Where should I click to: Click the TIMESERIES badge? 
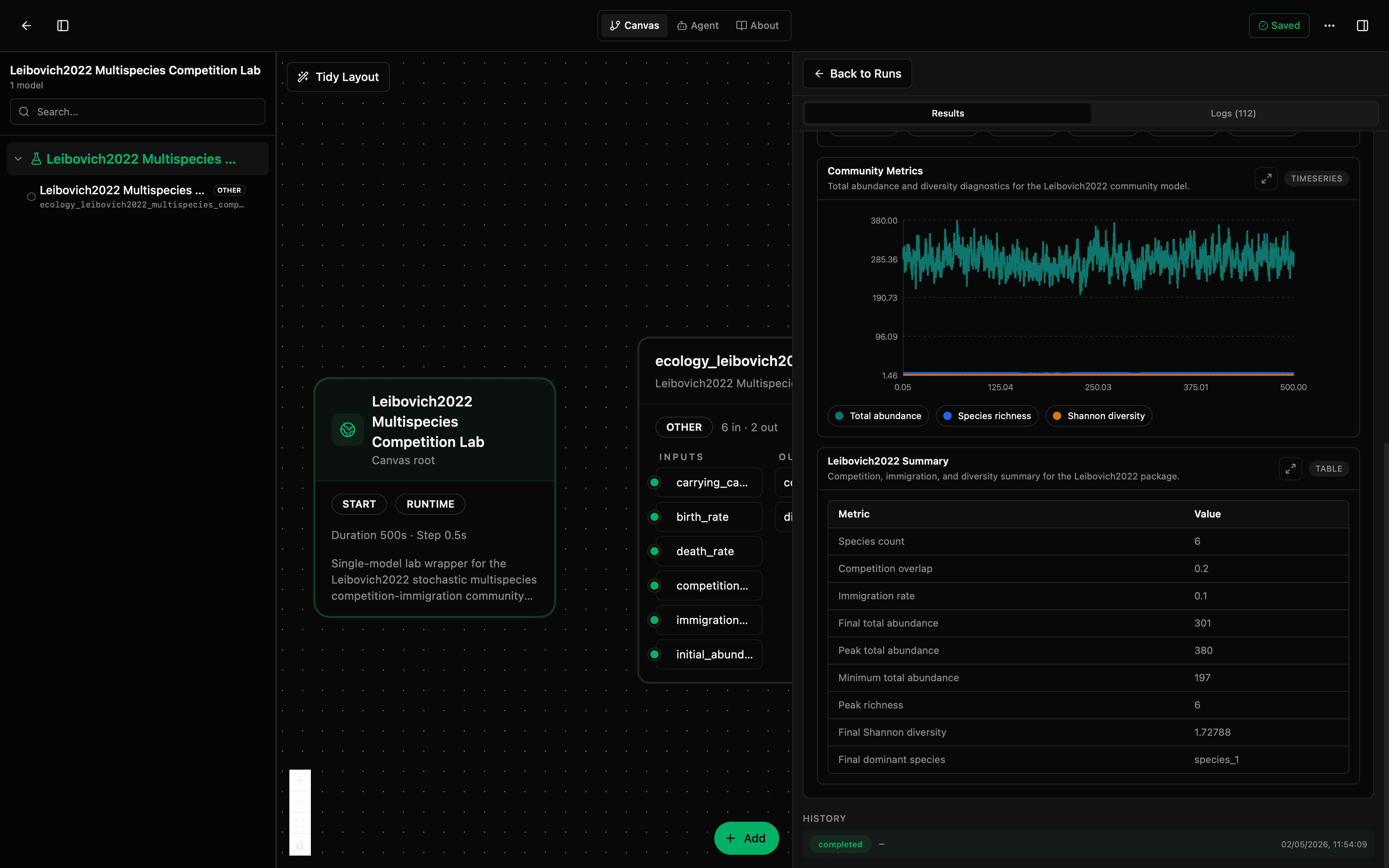click(1316, 179)
